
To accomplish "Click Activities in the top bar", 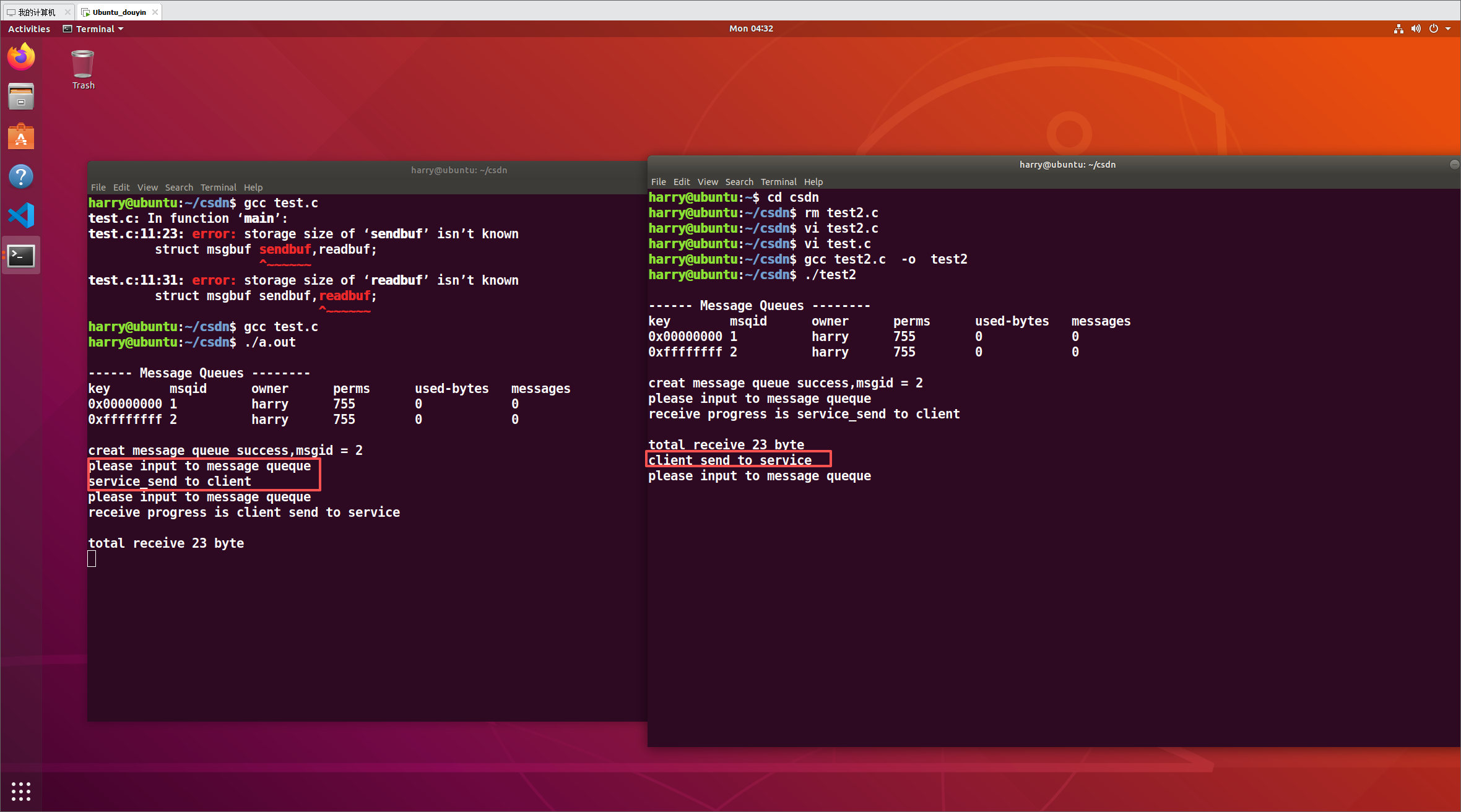I will (29, 28).
